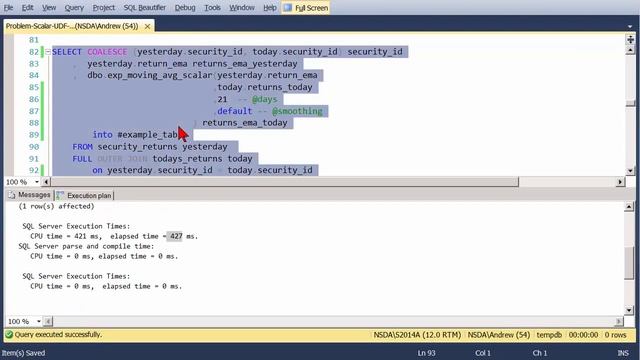Viewport: 640px width, 360px height.
Task: Click the '@days' comment on line 86
Action: [264, 99]
